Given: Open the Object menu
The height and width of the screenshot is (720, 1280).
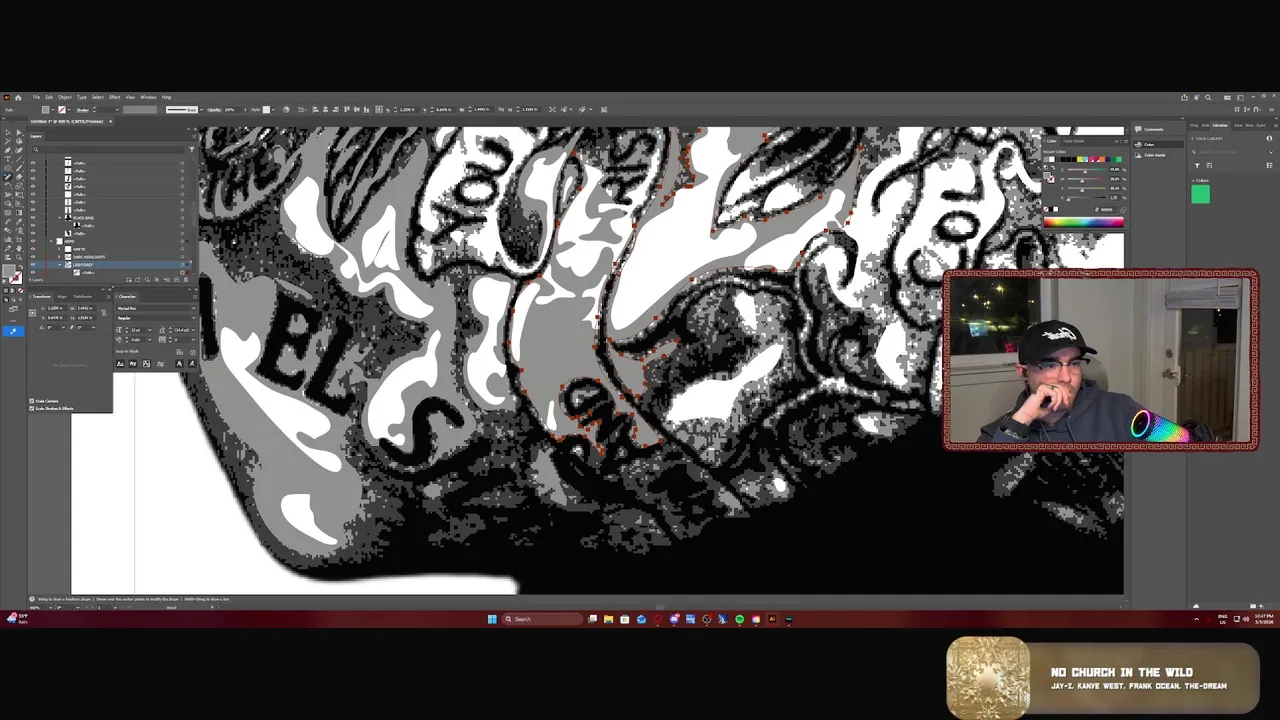Looking at the screenshot, I should coord(65,97).
